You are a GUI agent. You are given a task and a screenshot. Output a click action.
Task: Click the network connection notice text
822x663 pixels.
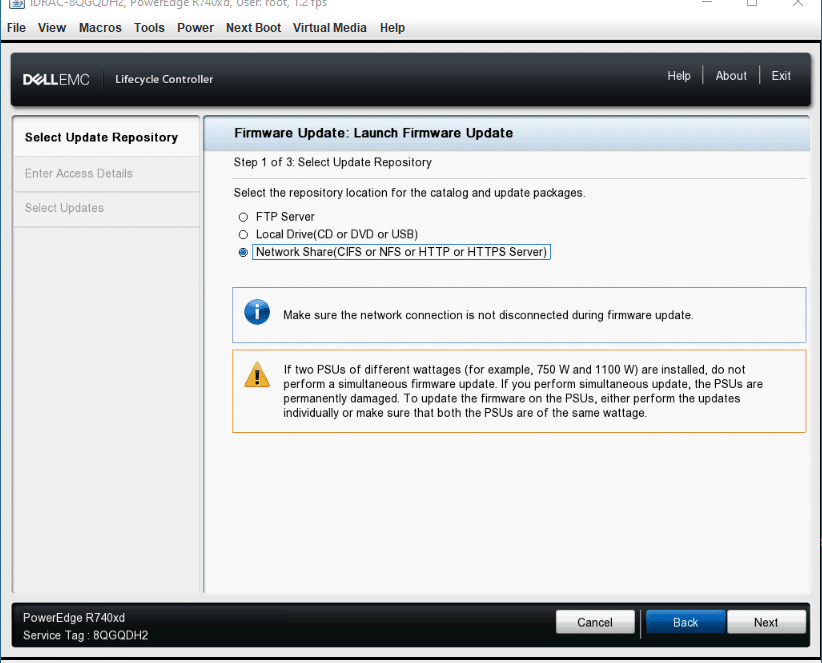[488, 315]
